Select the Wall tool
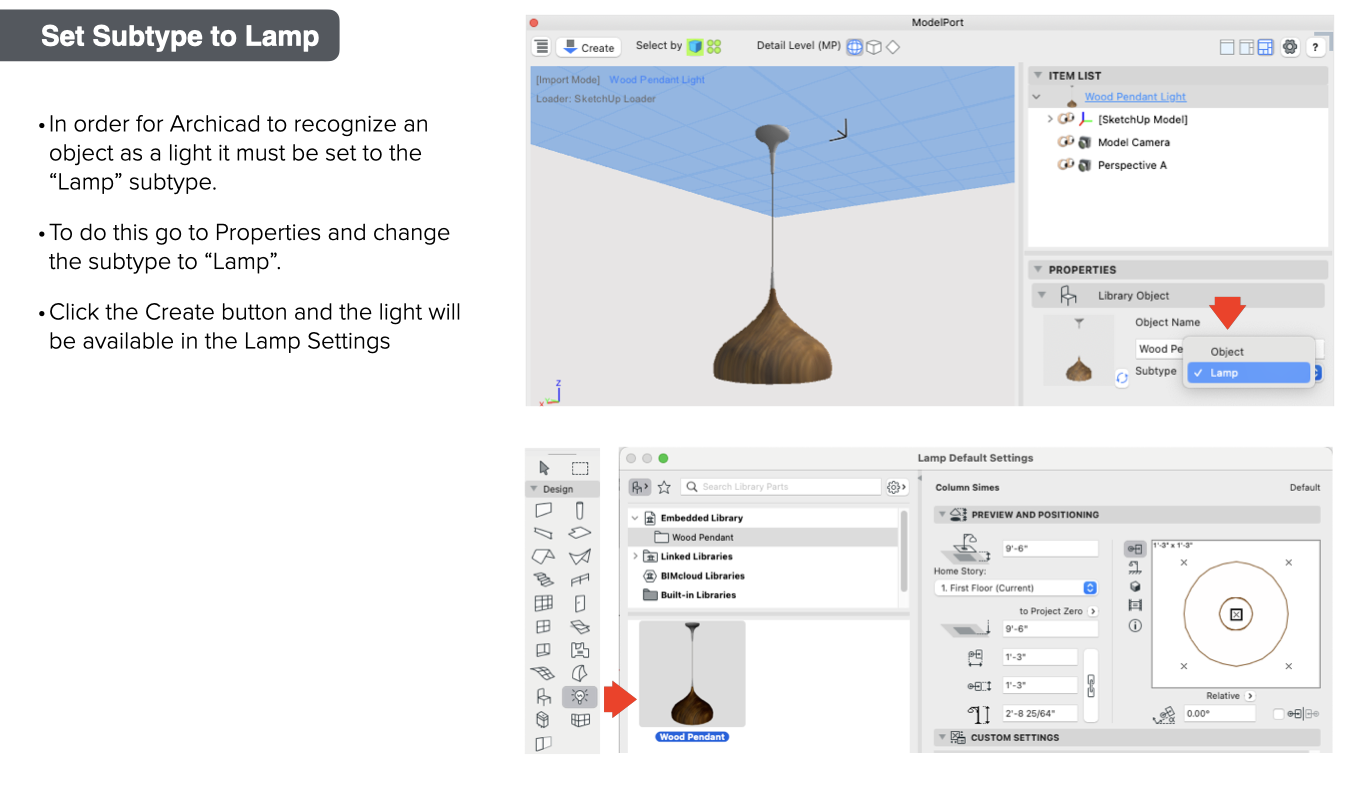The image size is (1364, 802). coord(544,509)
